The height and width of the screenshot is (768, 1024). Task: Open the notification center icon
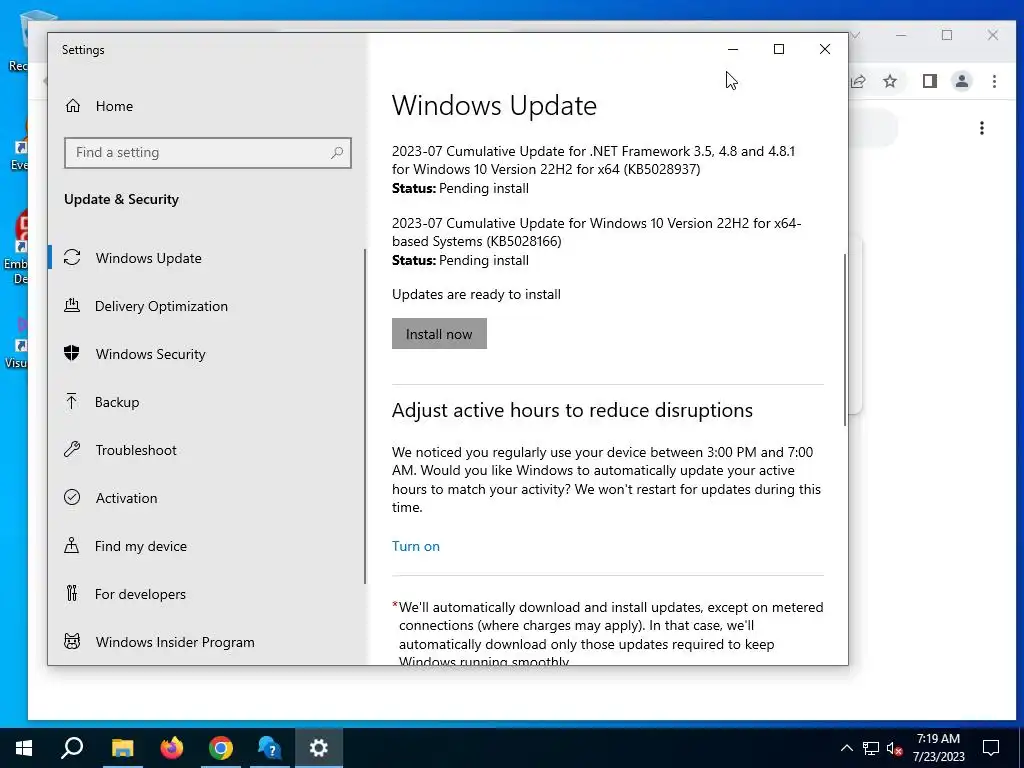coord(991,748)
